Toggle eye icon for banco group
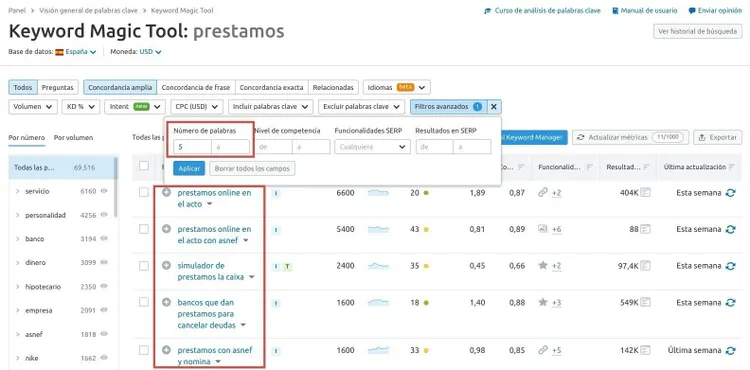Image resolution: width=750 pixels, height=370 pixels. pyautogui.click(x=104, y=238)
